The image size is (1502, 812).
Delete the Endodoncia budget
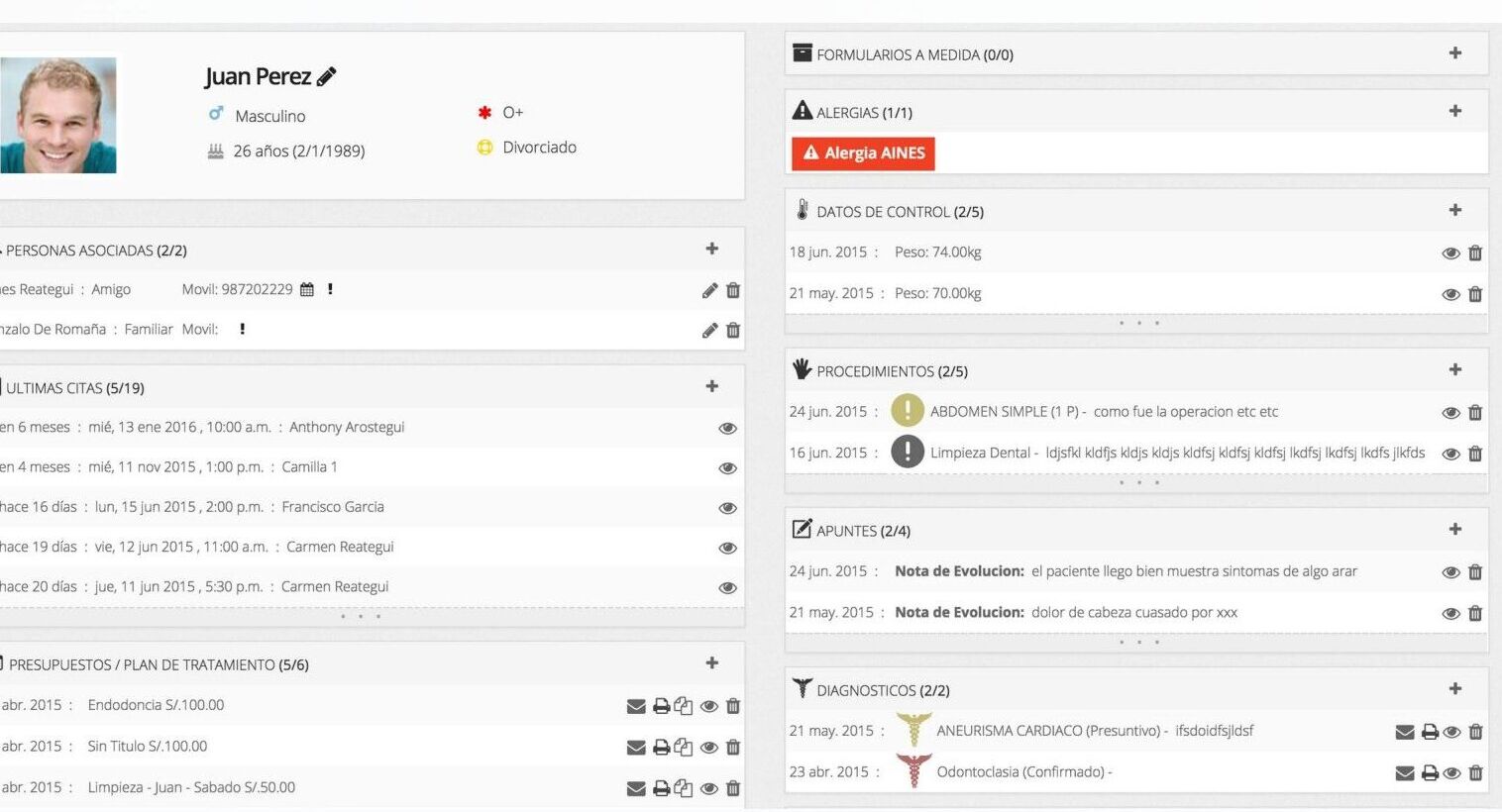pos(733,706)
